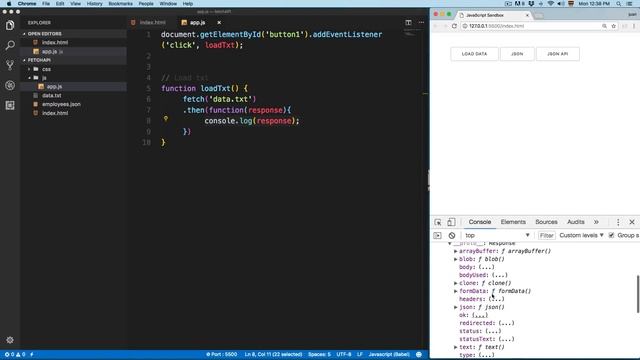The height and width of the screenshot is (360, 640).
Task: Evaluate the status (...) getter in console
Action: tap(493, 331)
